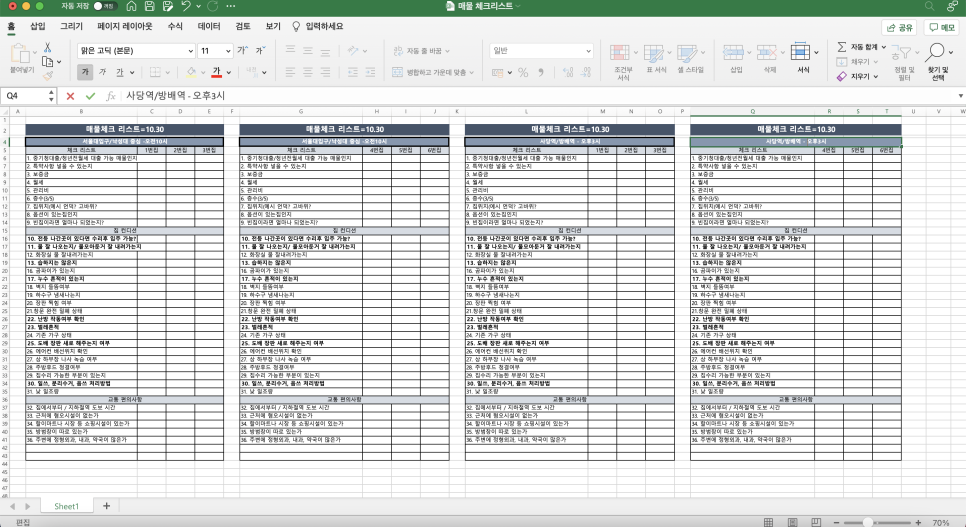
Task: Expand the 자동 합계 autosum dropdown arrow
Action: click(883, 47)
